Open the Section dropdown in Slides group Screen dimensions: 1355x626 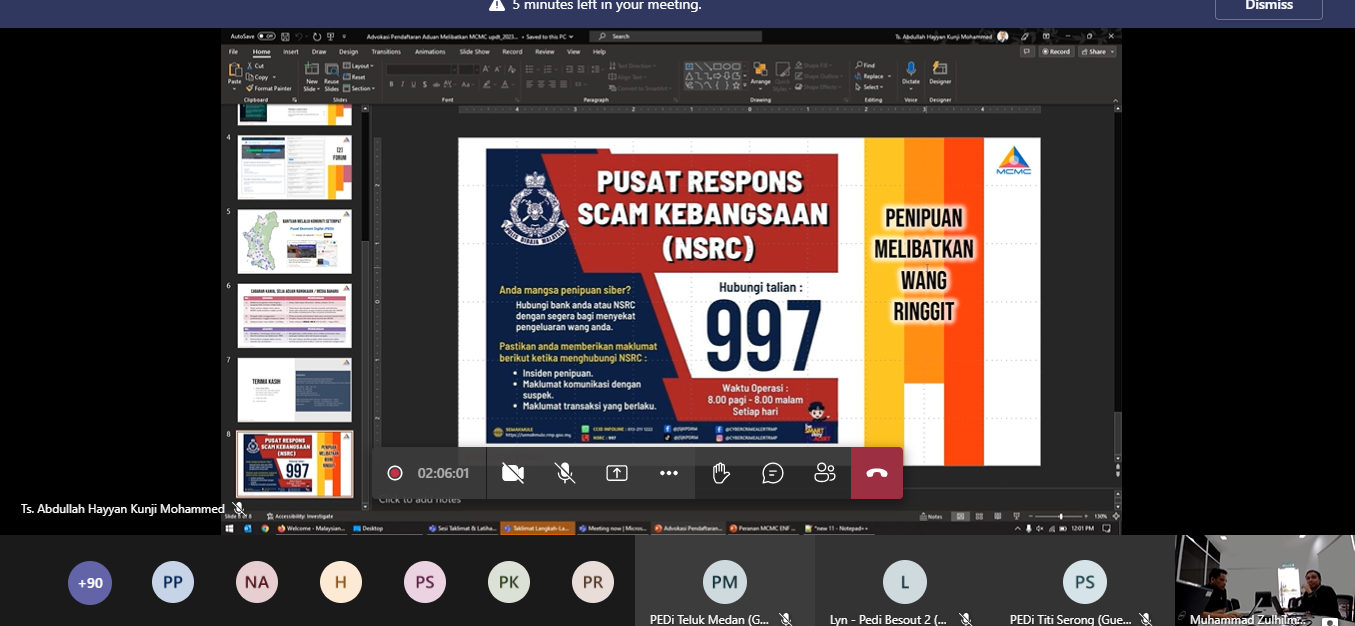360,88
